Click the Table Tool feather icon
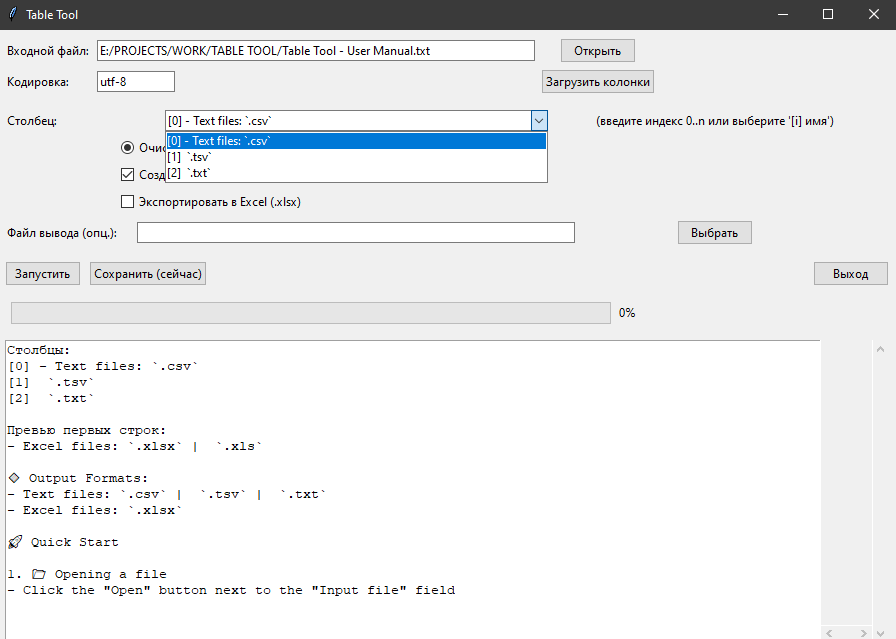896x639 pixels. click(12, 14)
